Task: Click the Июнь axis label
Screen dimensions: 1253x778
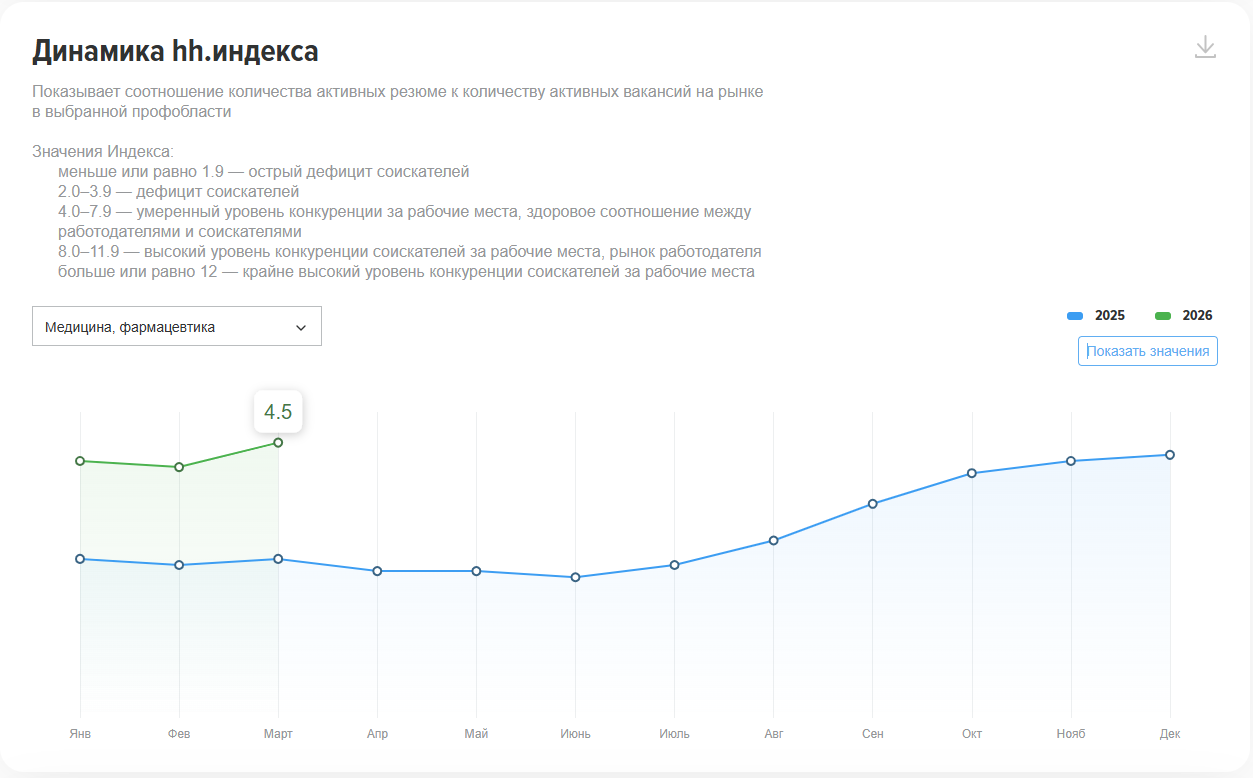Action: [575, 734]
